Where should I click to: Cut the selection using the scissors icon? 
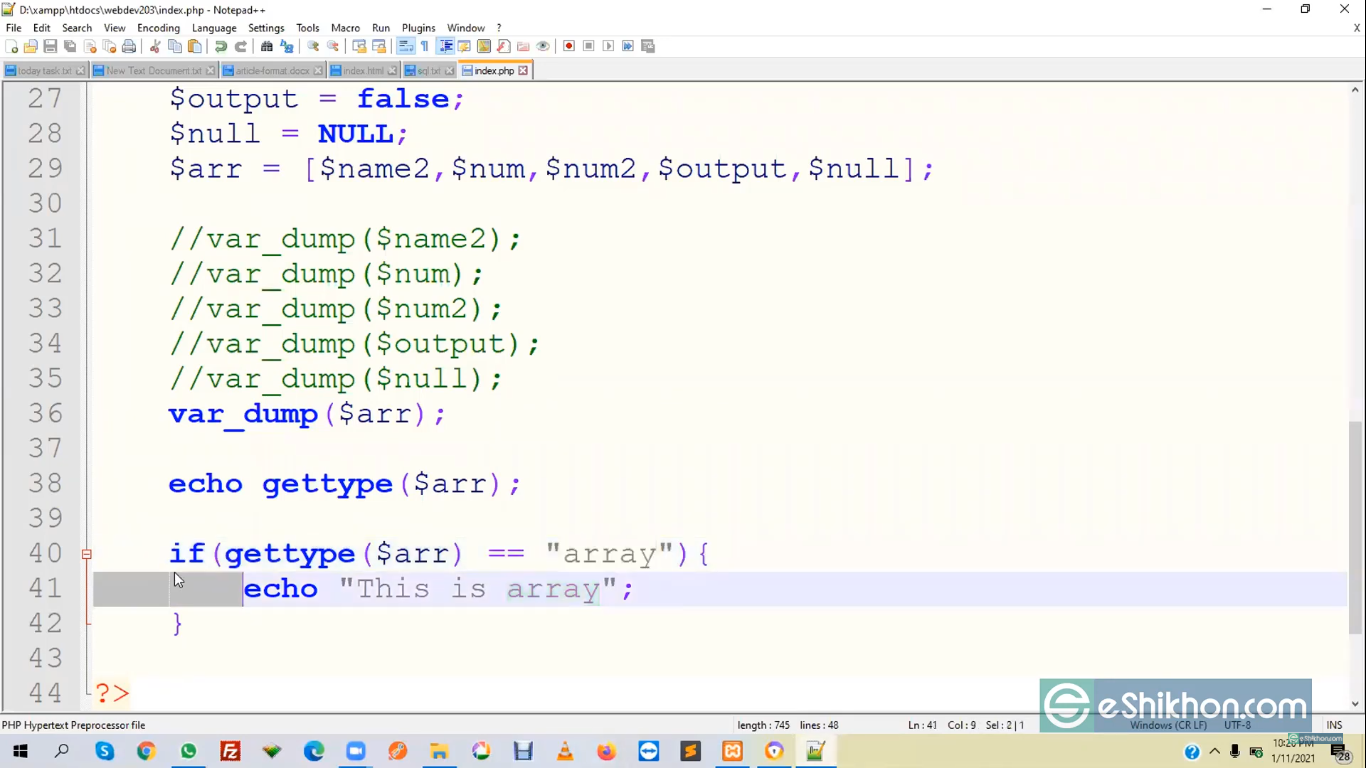pos(156,46)
